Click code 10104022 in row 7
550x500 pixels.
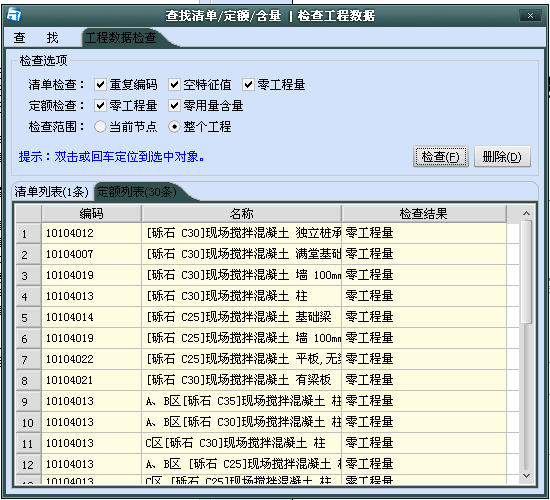pos(92,359)
